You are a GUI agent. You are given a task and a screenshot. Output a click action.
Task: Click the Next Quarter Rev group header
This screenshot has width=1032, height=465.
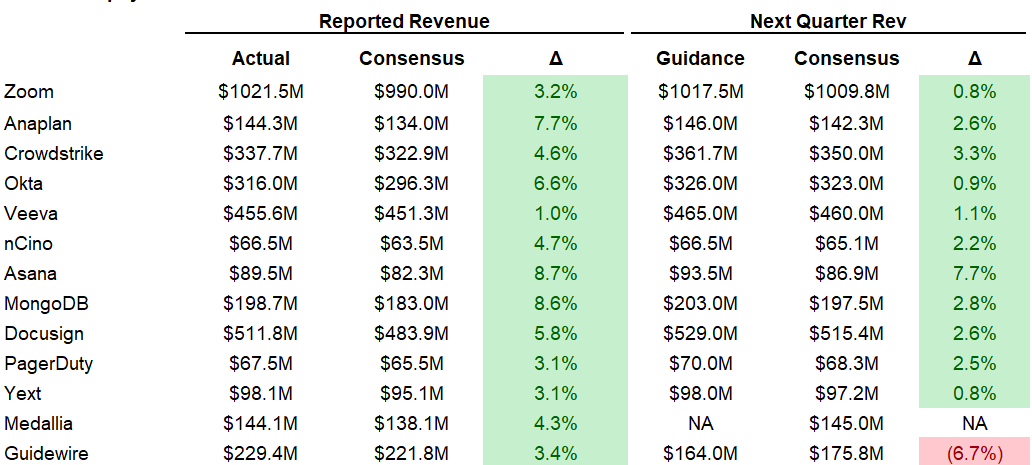pyautogui.click(x=829, y=21)
